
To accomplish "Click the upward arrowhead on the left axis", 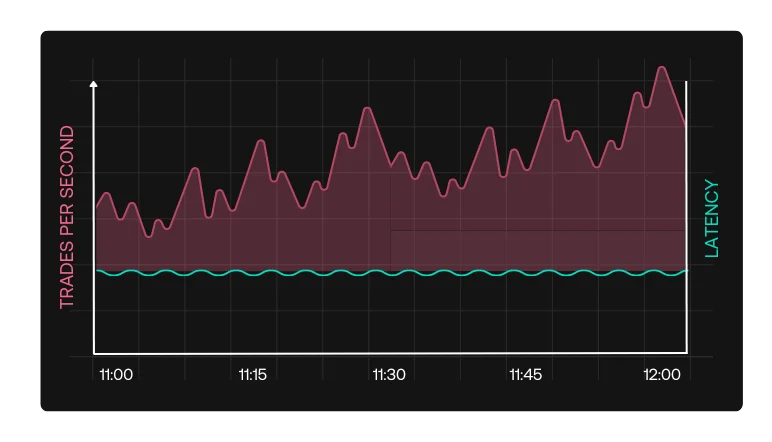I will (94, 84).
